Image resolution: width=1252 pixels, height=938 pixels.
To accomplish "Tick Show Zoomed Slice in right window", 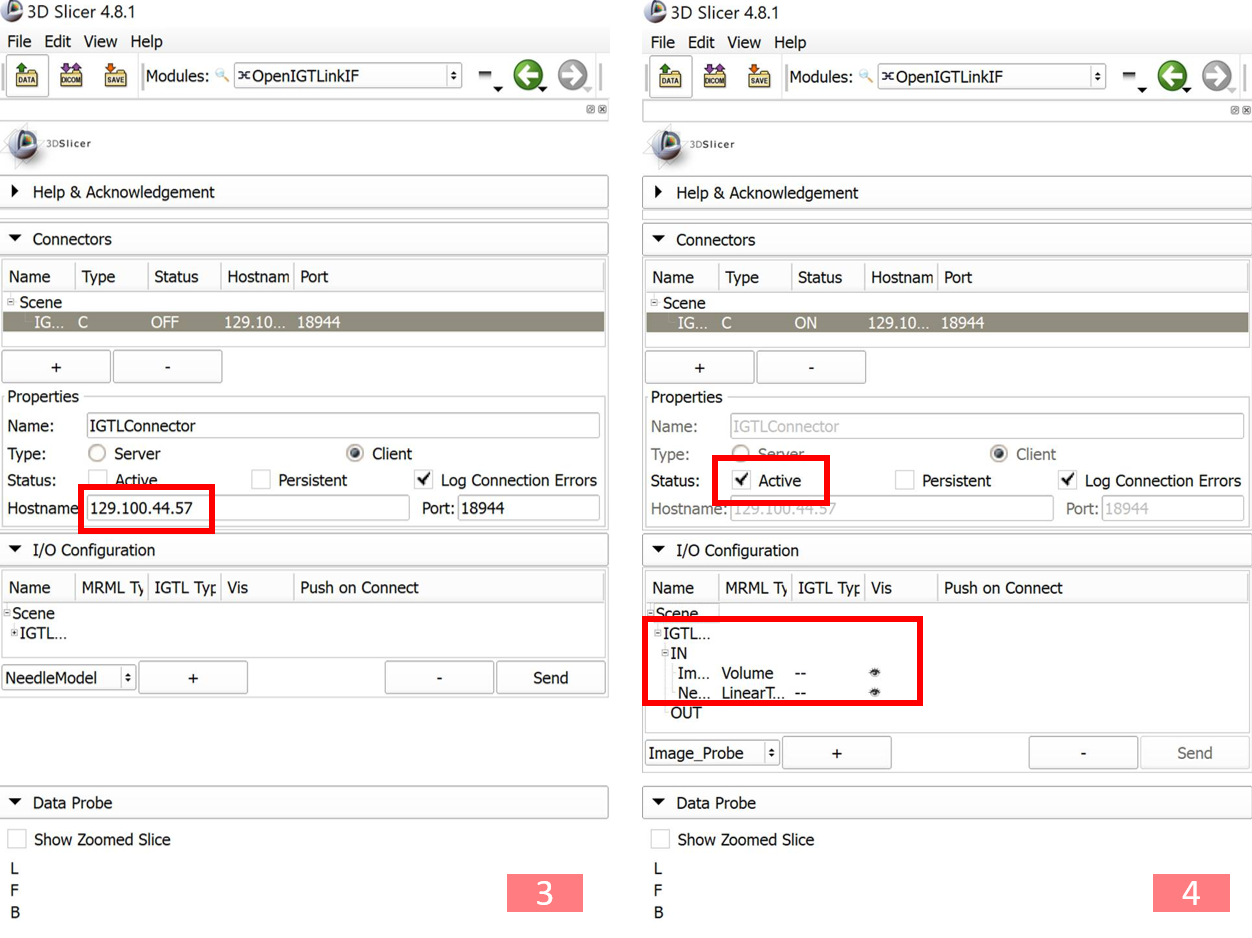I will (660, 839).
